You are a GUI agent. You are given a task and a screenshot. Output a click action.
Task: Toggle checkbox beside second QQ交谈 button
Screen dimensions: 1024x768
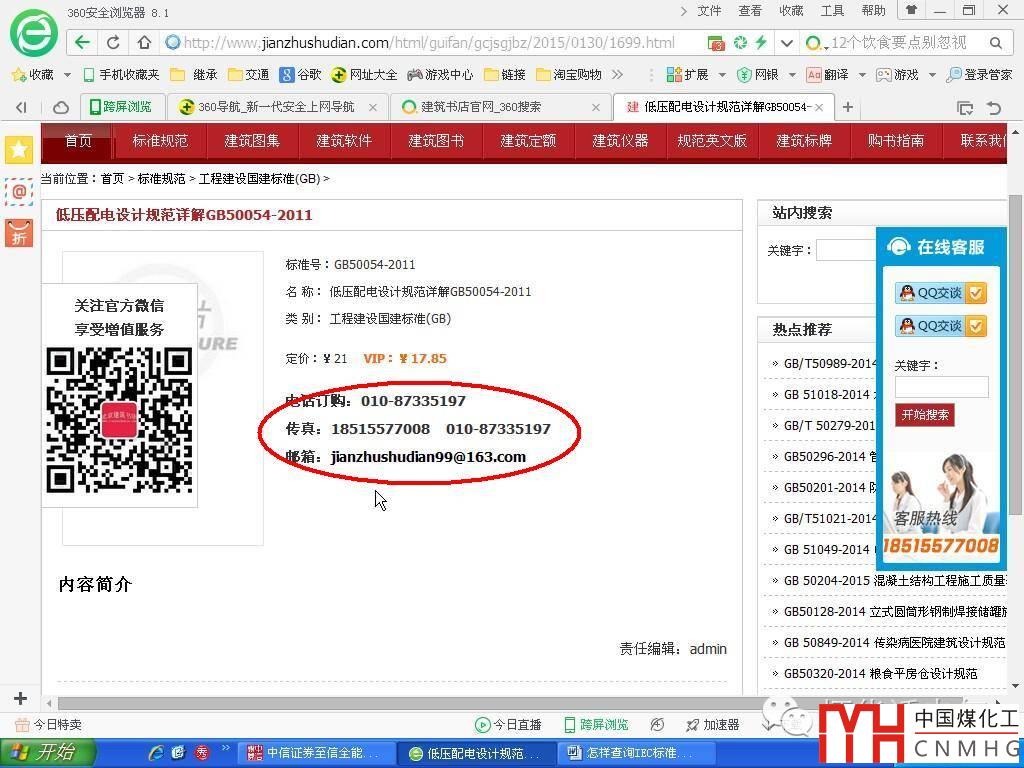[977, 326]
